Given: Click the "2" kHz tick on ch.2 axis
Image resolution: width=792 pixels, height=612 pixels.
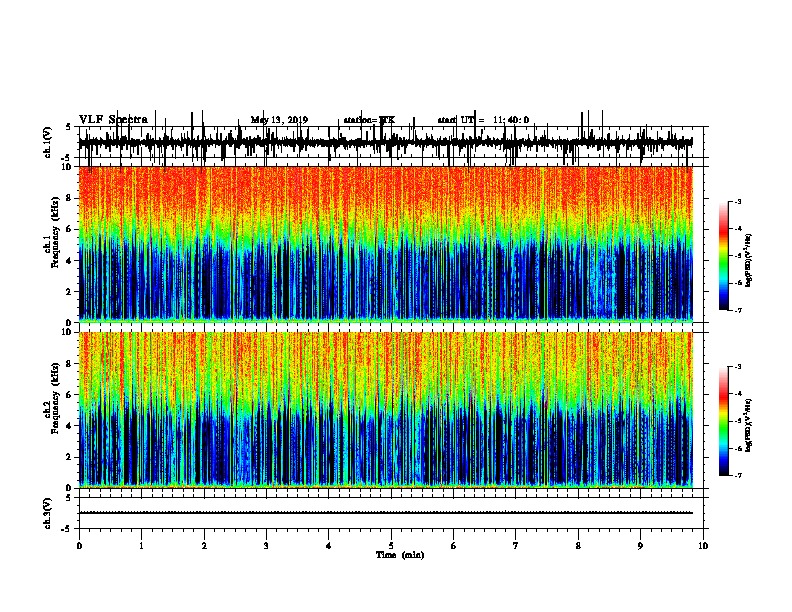Looking at the screenshot, I should pos(70,457).
